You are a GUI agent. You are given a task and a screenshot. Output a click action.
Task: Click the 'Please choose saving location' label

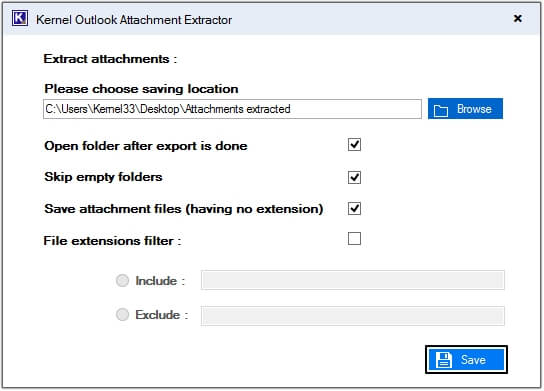(x=141, y=89)
